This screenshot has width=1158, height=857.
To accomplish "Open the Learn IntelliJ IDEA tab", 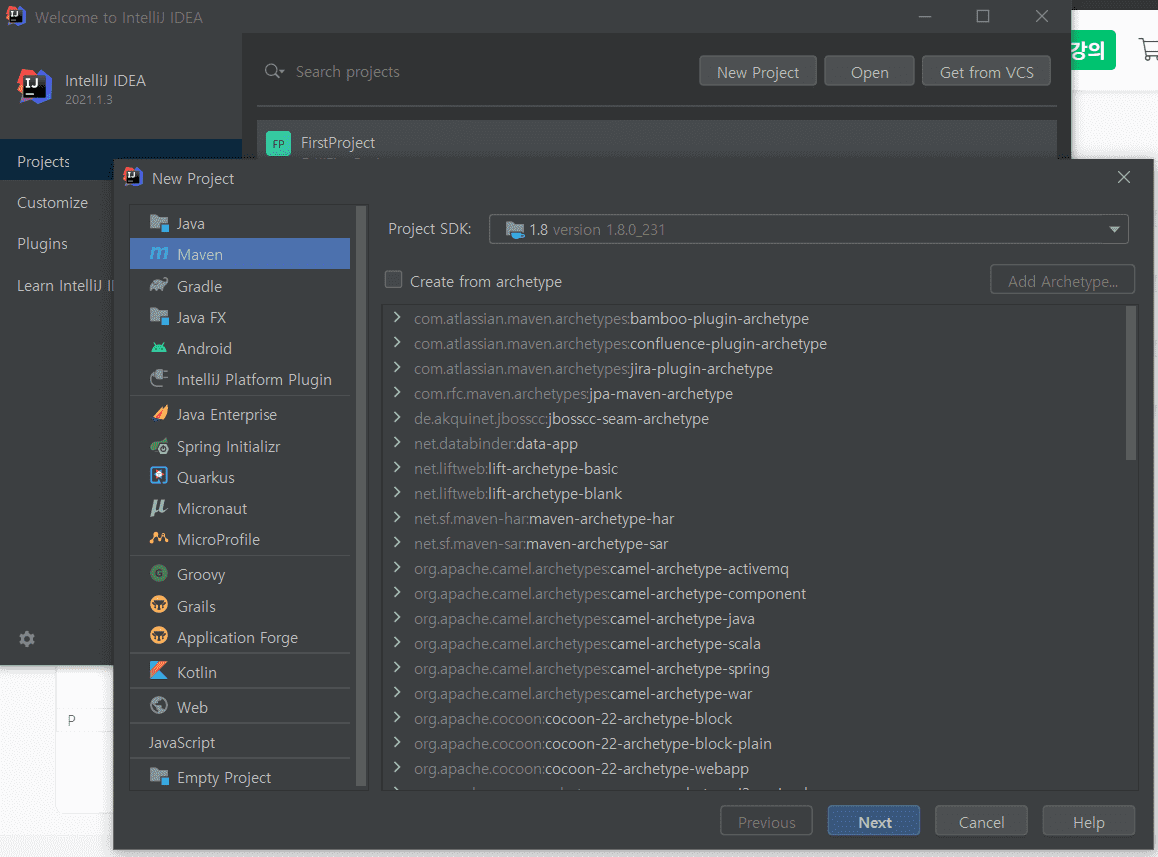I will point(57,285).
